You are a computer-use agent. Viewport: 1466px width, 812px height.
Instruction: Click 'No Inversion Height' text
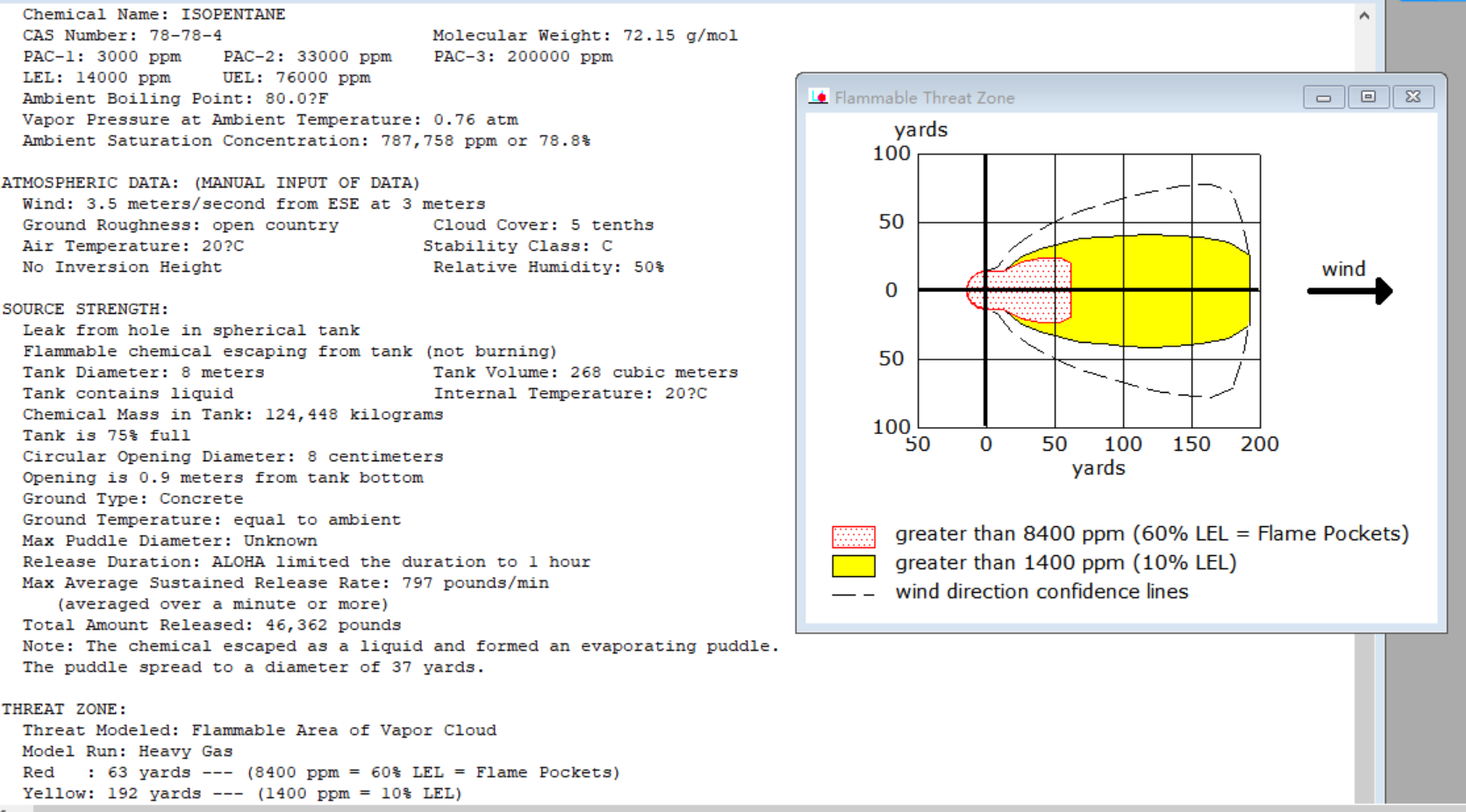click(122, 267)
